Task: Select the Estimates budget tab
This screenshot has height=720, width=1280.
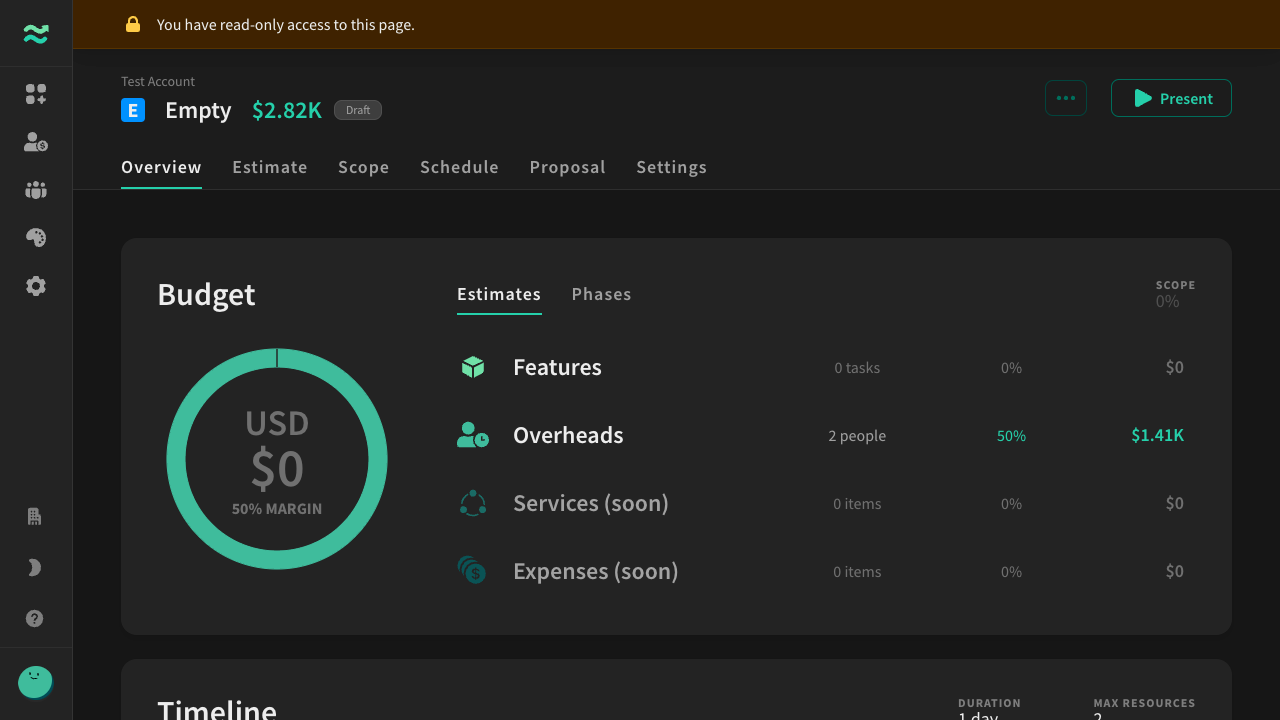Action: [x=499, y=294]
